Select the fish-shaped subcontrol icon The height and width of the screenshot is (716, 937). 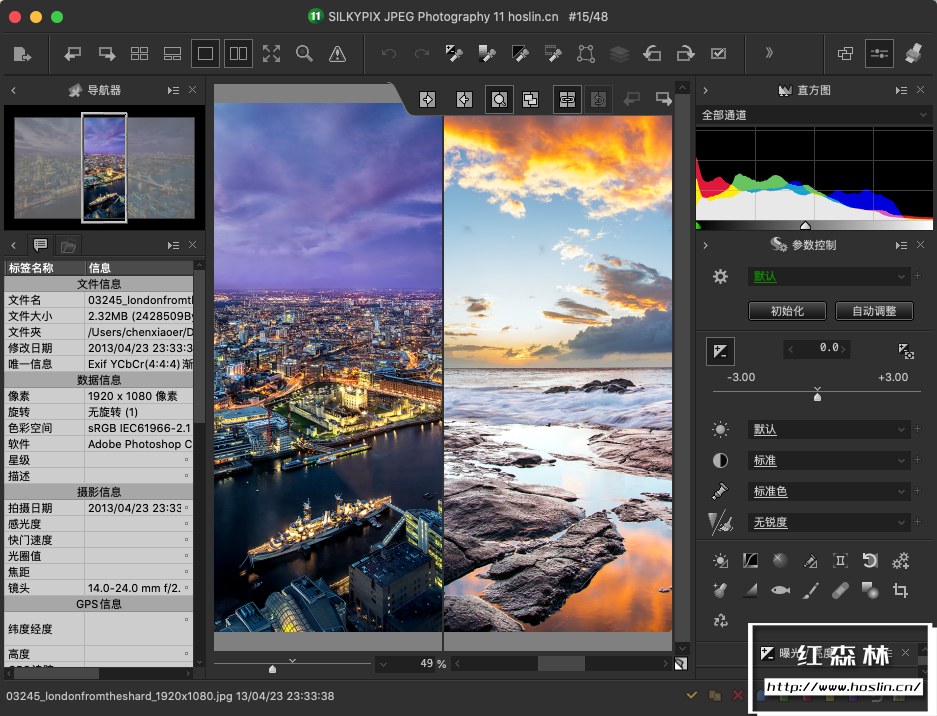point(780,591)
